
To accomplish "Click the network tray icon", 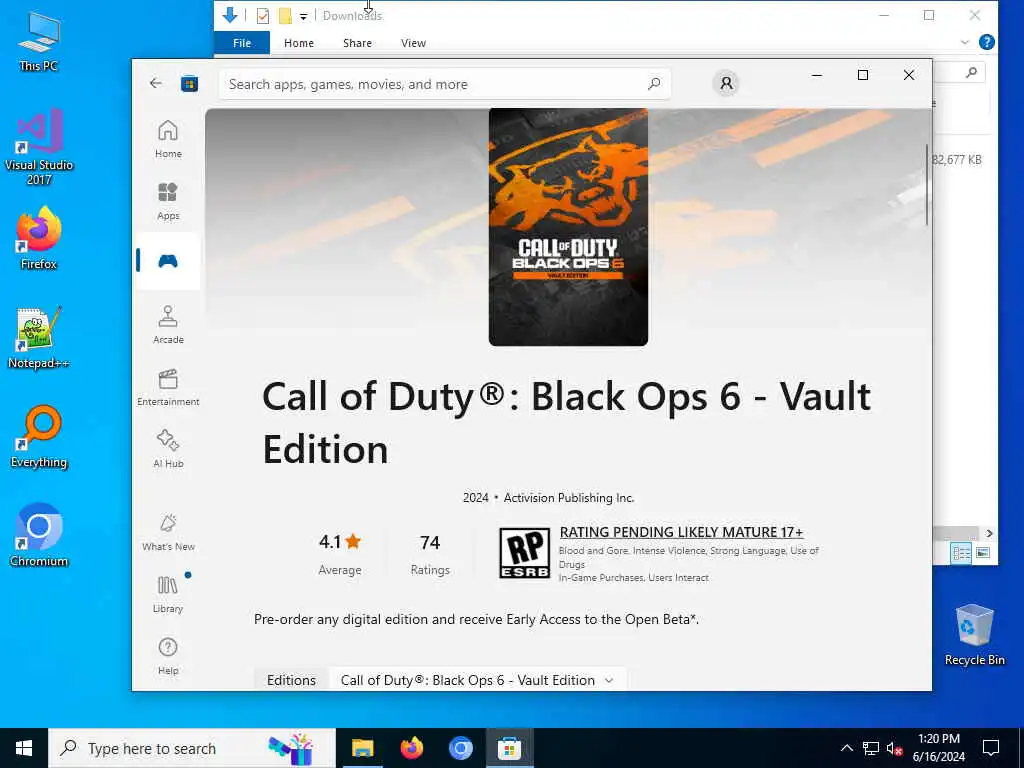I will coord(871,748).
